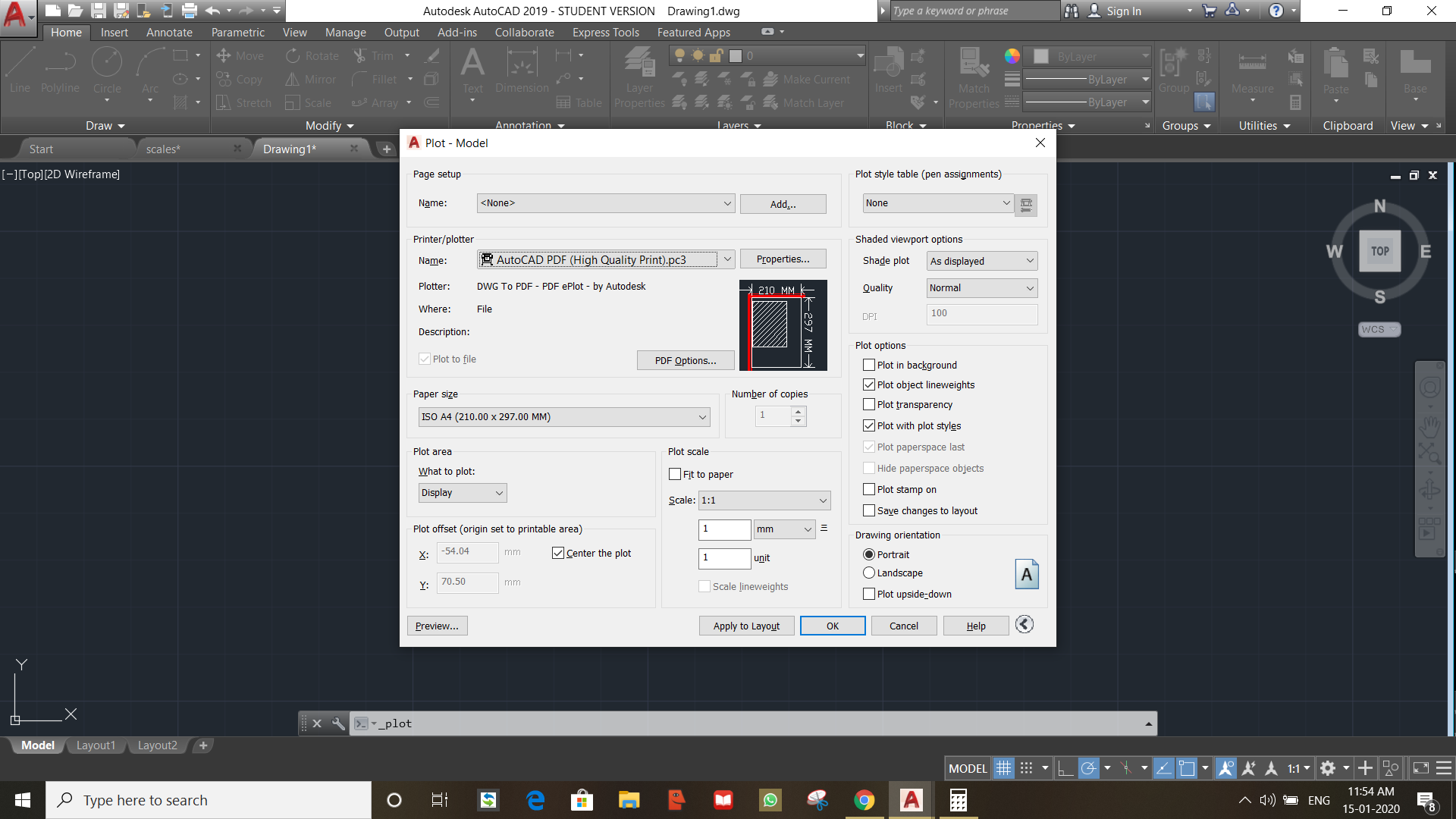Toggle the Fit to paper checkbox
Screen dimensions: 1456x819
(x=675, y=473)
